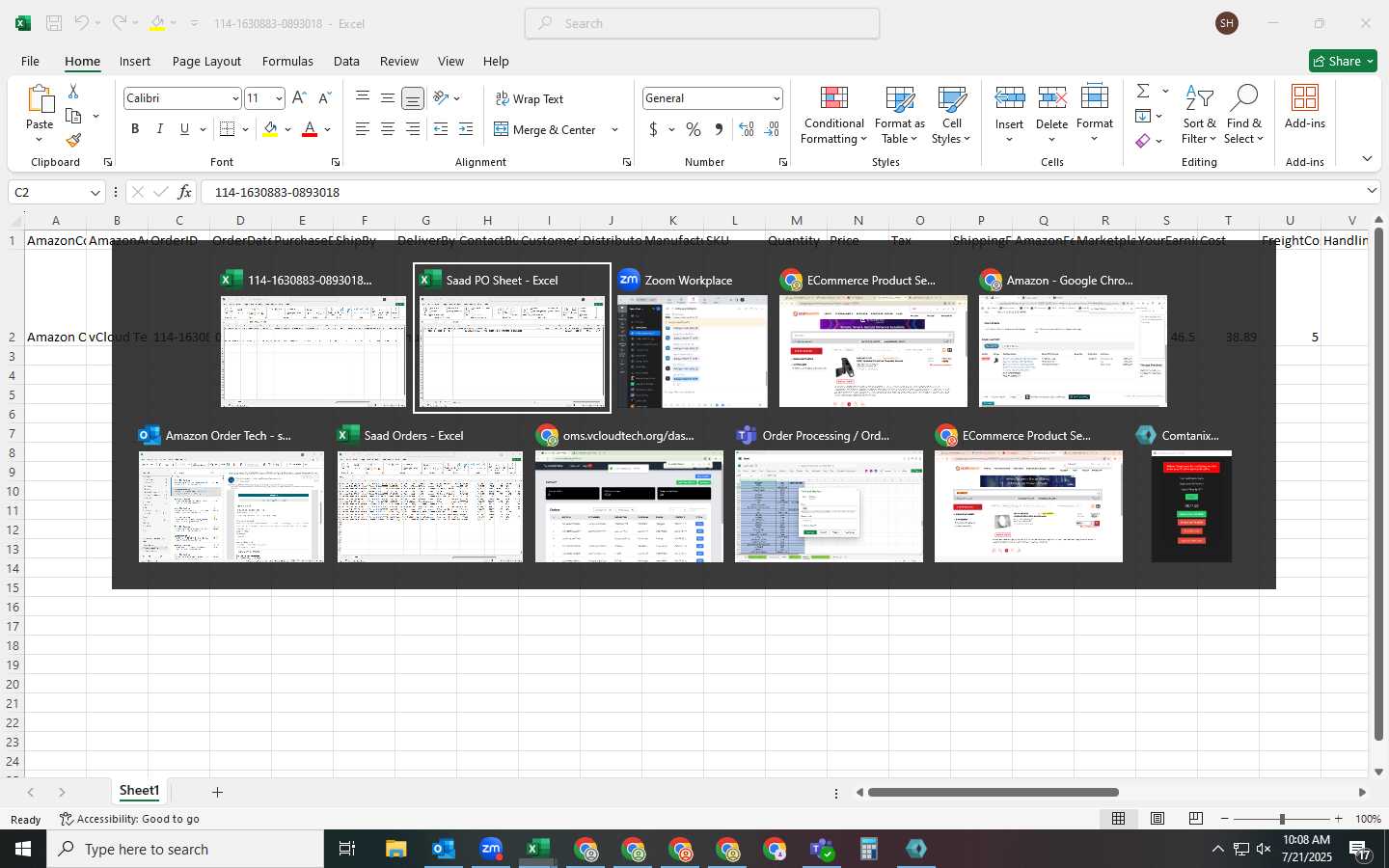
Task: Open the Sort & Filter dropdown
Action: pyautogui.click(x=1199, y=115)
